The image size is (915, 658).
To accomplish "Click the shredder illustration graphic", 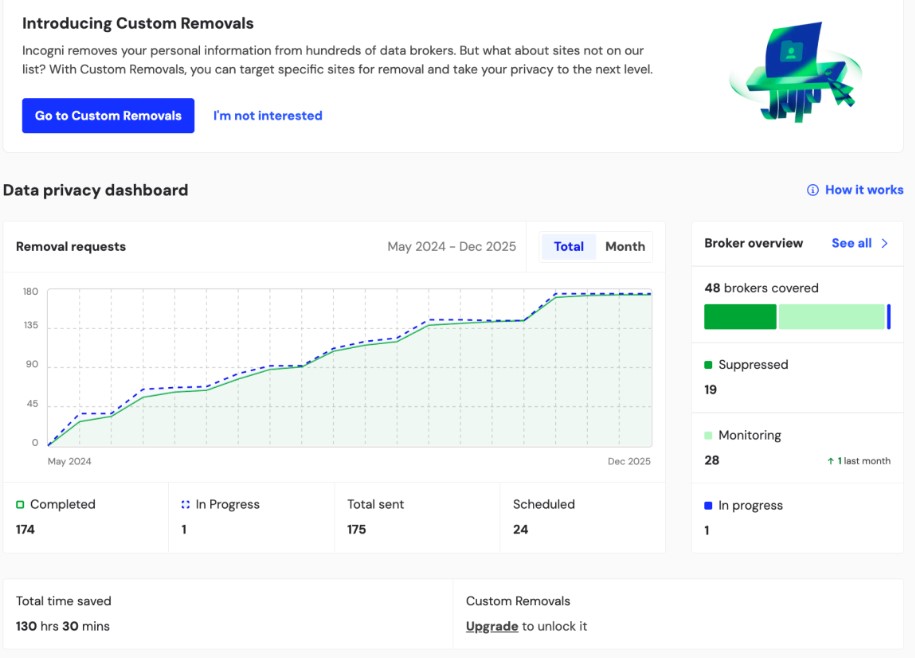I will (793, 72).
